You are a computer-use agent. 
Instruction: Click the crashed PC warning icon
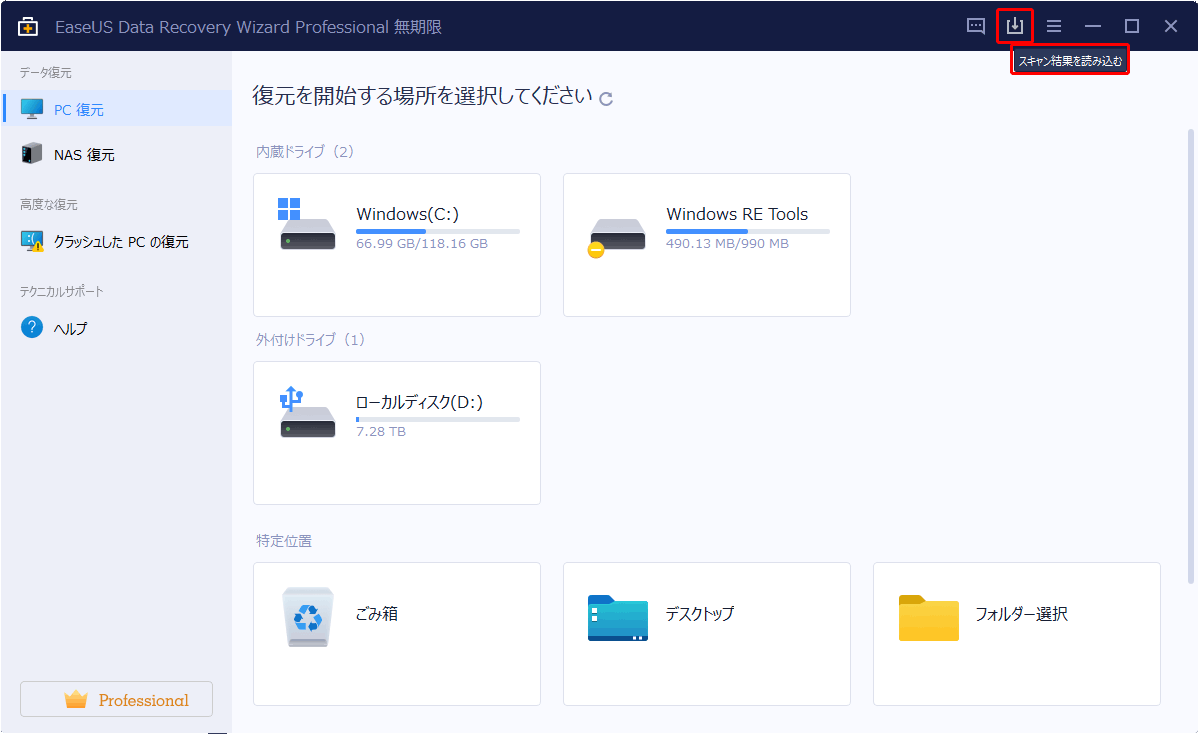[x=32, y=241]
